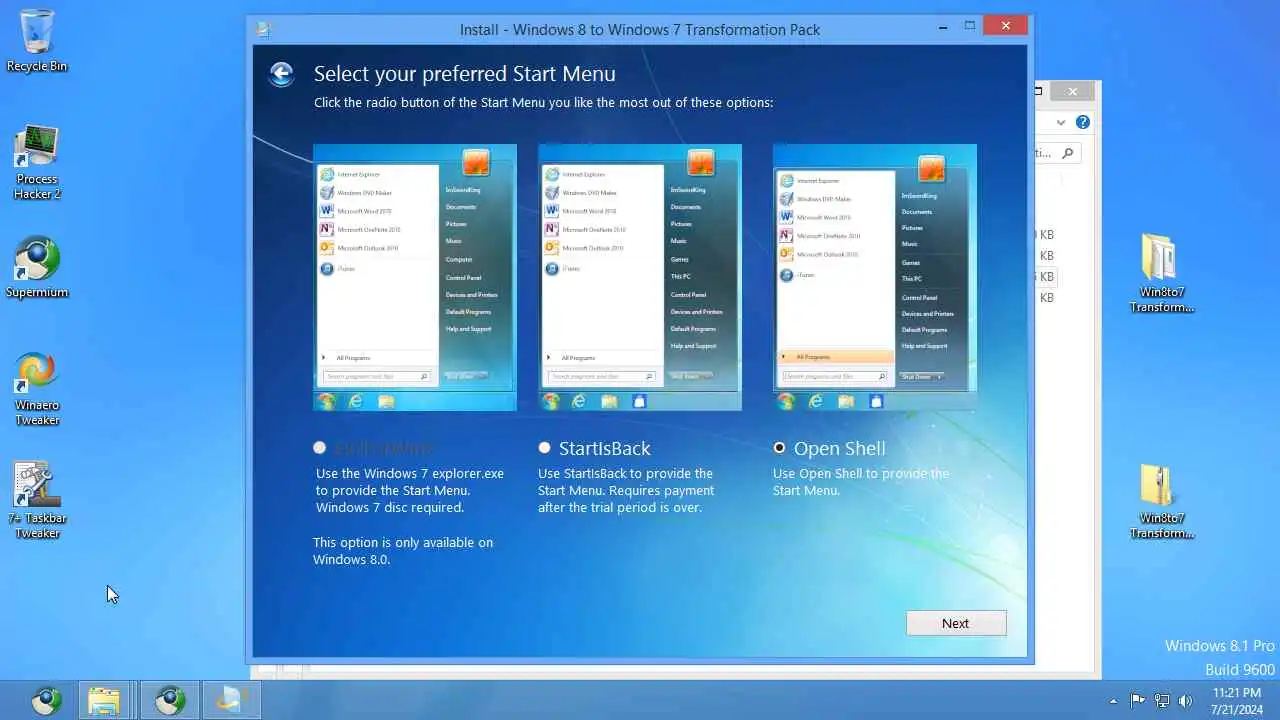The height and width of the screenshot is (720, 1280).
Task: Open the Recycle Bin desktop icon
Action: click(x=37, y=40)
